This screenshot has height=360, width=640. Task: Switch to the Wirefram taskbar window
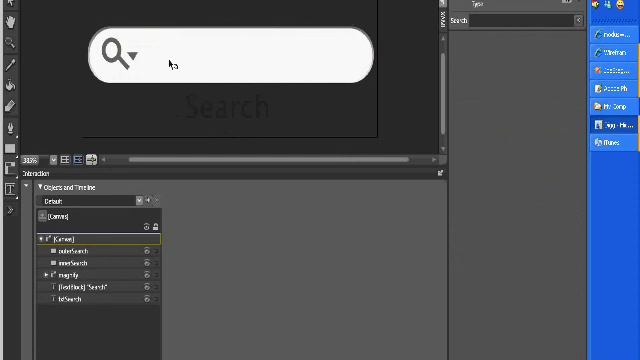point(613,53)
